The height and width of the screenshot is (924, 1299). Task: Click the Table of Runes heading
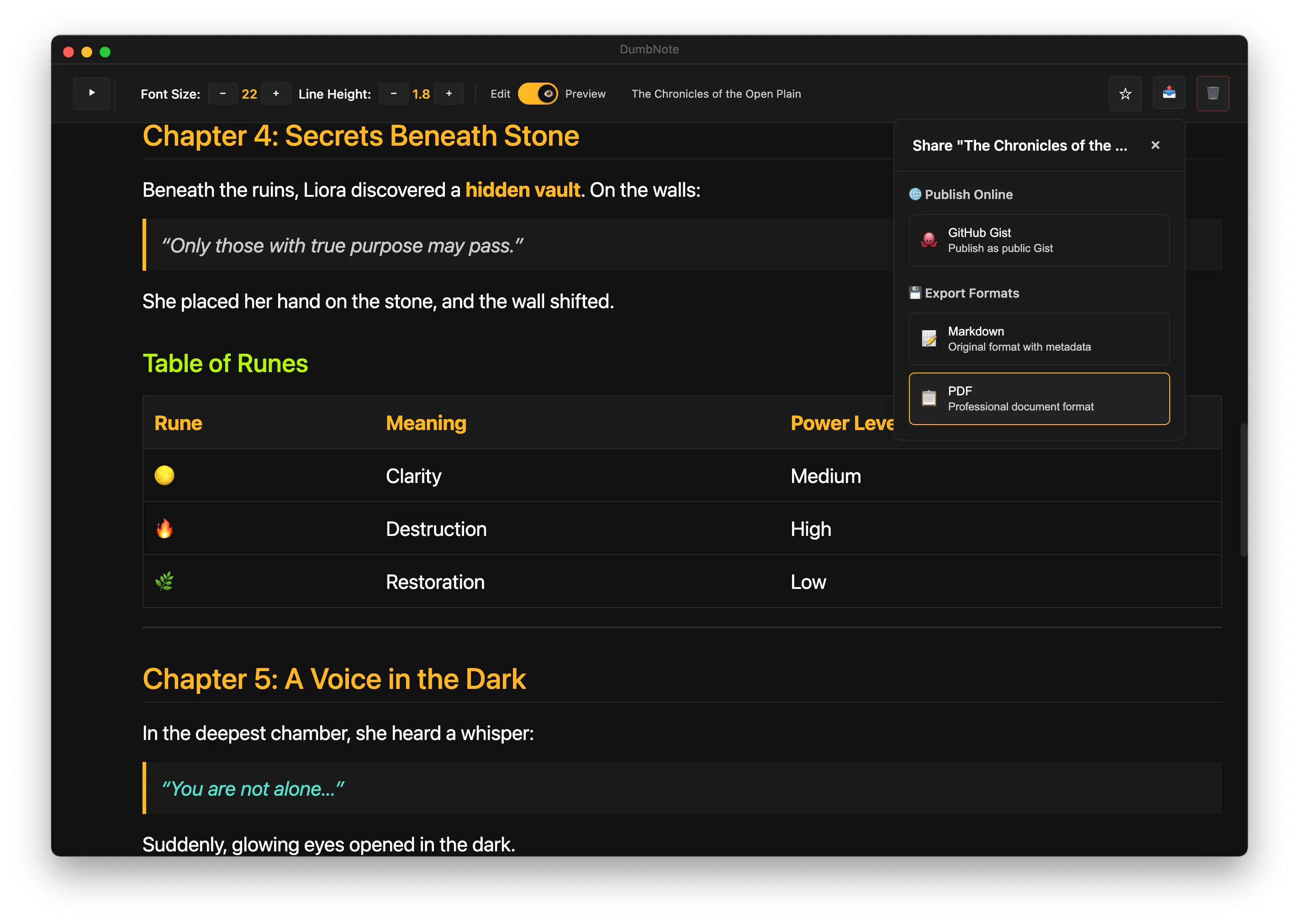[225, 363]
